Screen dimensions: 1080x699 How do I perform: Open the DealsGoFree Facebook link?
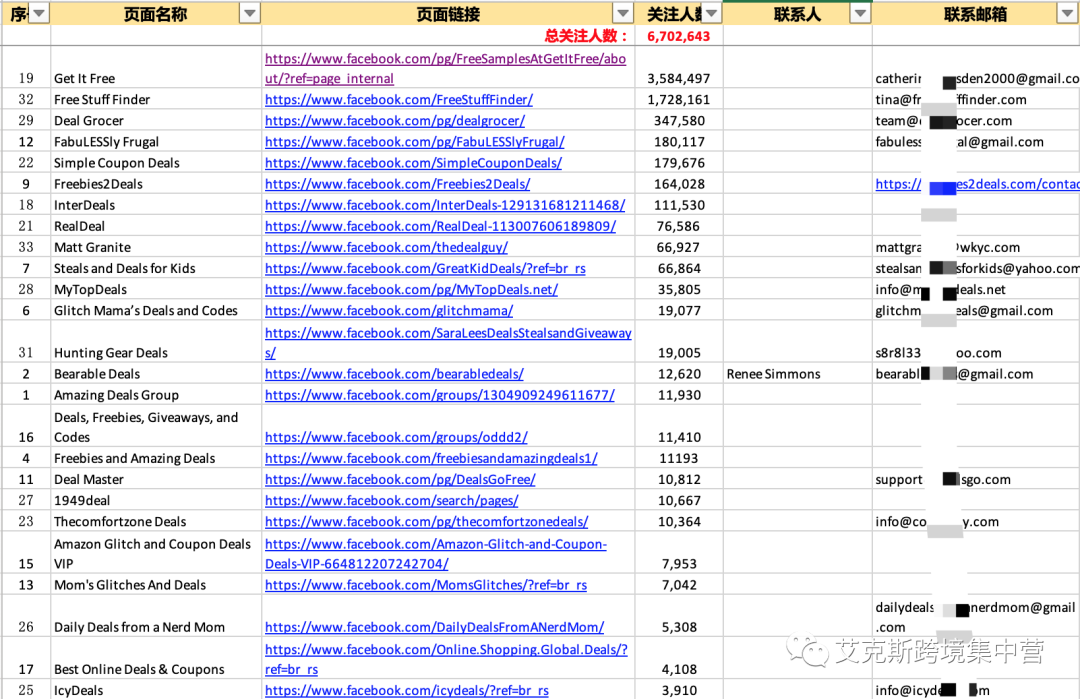click(400, 479)
